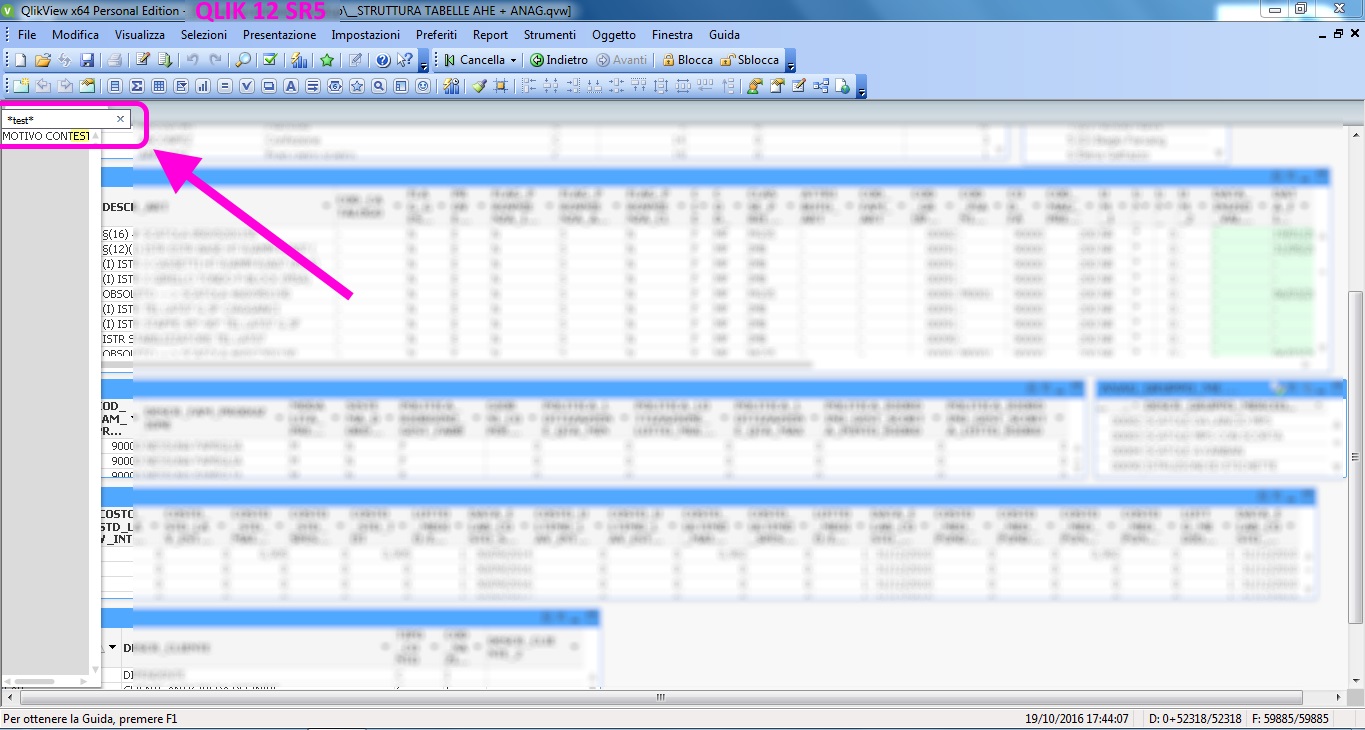
Task: Open the Strumenti menu
Action: pyautogui.click(x=550, y=34)
